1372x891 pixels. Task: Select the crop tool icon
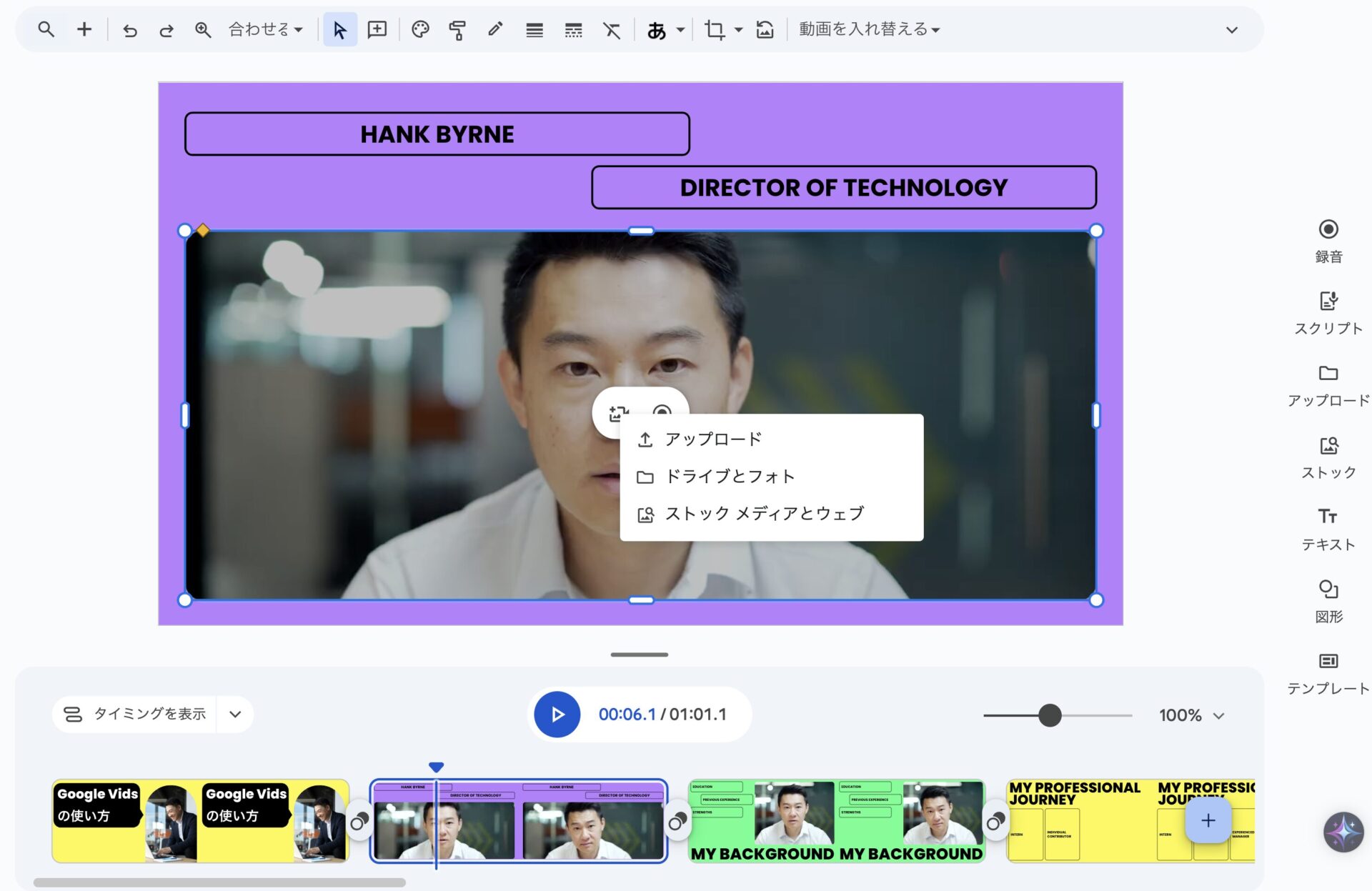pyautogui.click(x=714, y=29)
